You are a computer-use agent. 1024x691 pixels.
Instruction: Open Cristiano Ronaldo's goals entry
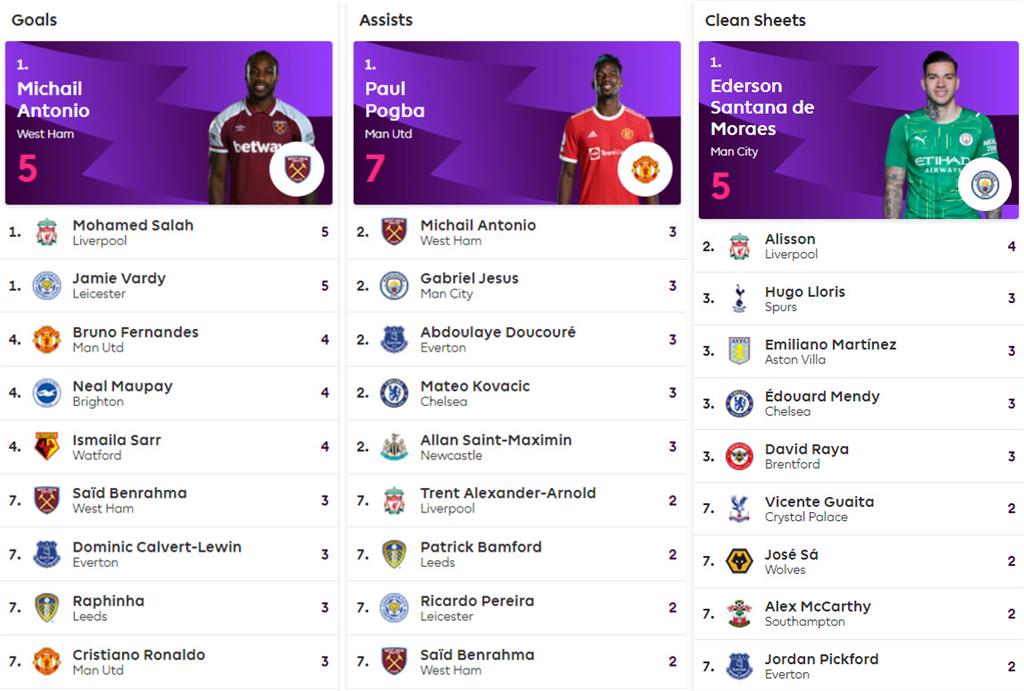pos(138,655)
